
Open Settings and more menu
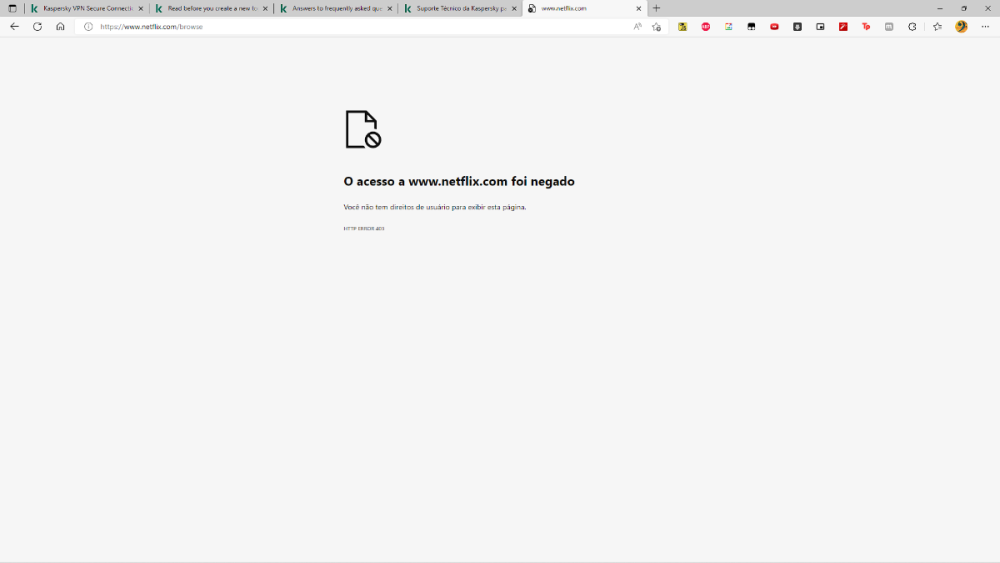click(x=985, y=27)
